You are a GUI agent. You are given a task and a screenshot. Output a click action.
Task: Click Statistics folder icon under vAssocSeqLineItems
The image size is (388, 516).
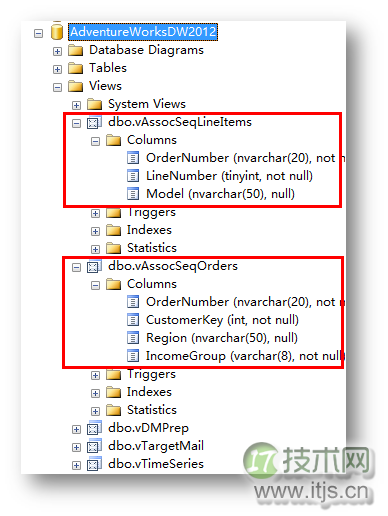[114, 249]
